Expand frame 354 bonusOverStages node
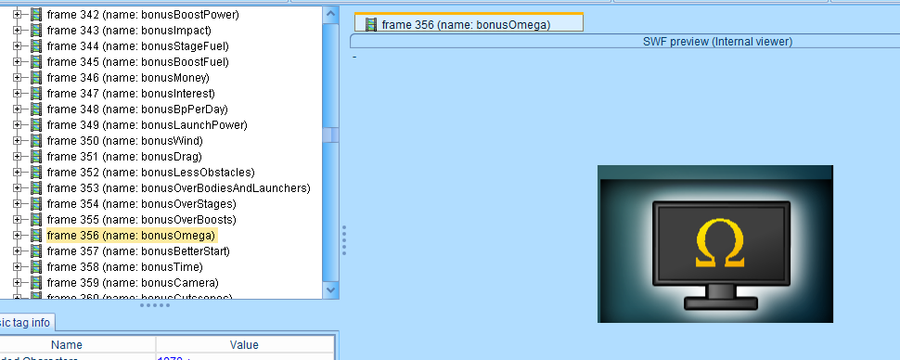Screen dimensions: 900x360 (x=17, y=204)
